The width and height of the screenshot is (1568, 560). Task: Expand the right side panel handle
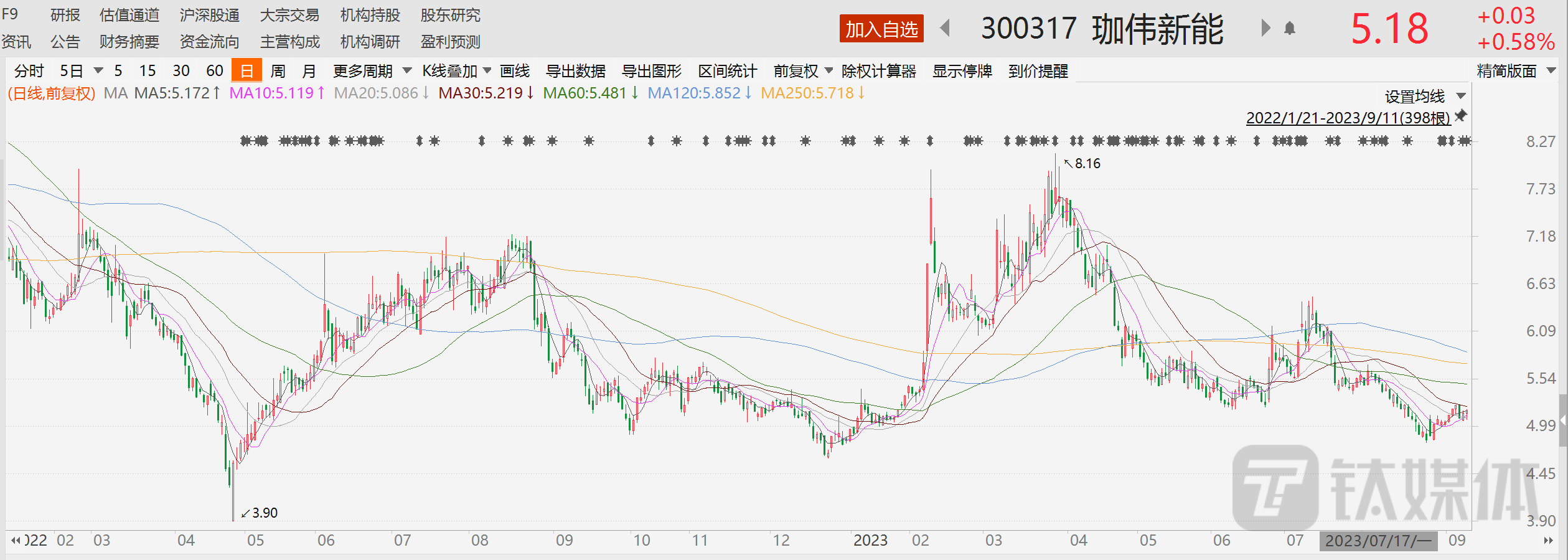pos(1562,421)
